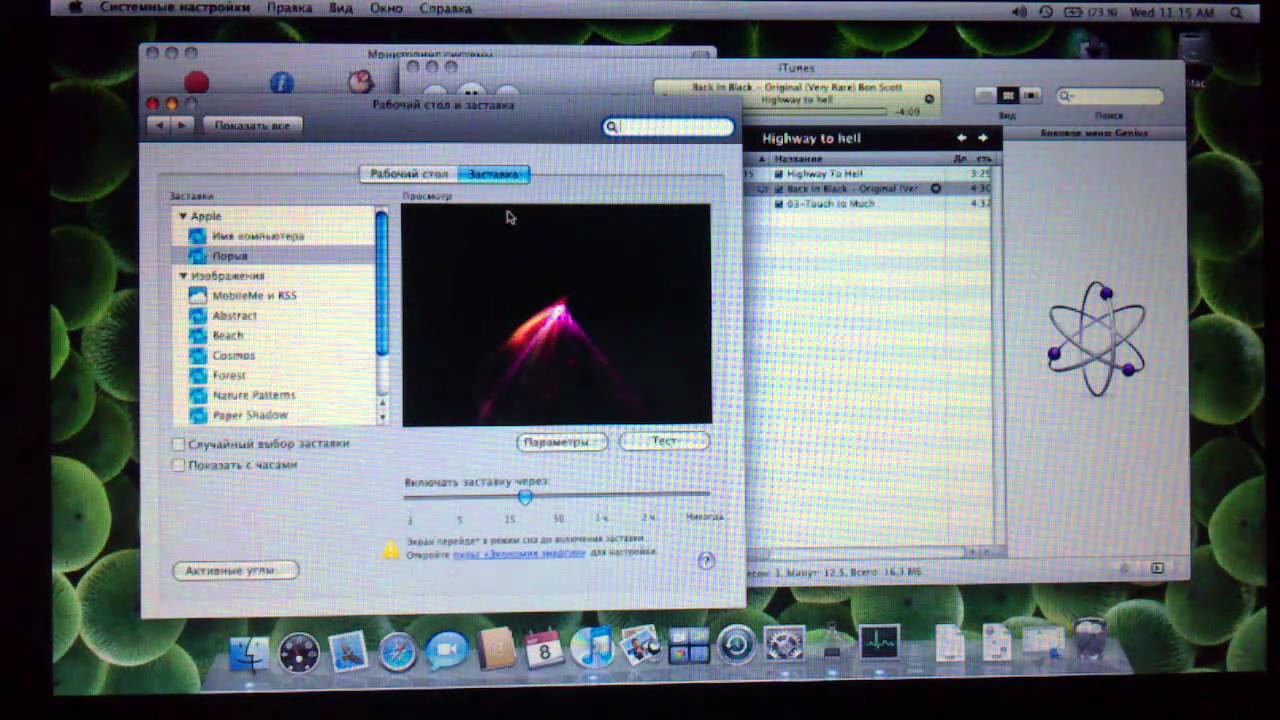The image size is (1280, 720).
Task: Switch to the Рабочий стол tab
Action: coord(409,174)
